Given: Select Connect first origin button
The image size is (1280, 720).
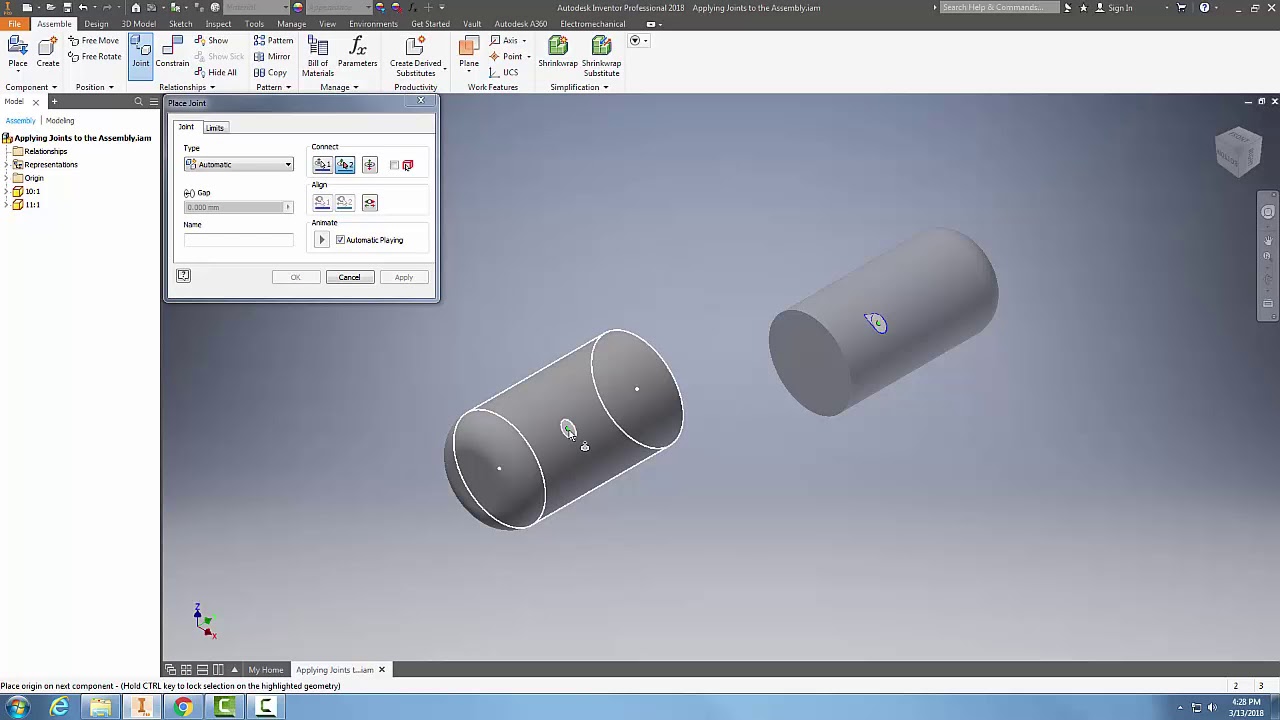Looking at the screenshot, I should click(322, 165).
